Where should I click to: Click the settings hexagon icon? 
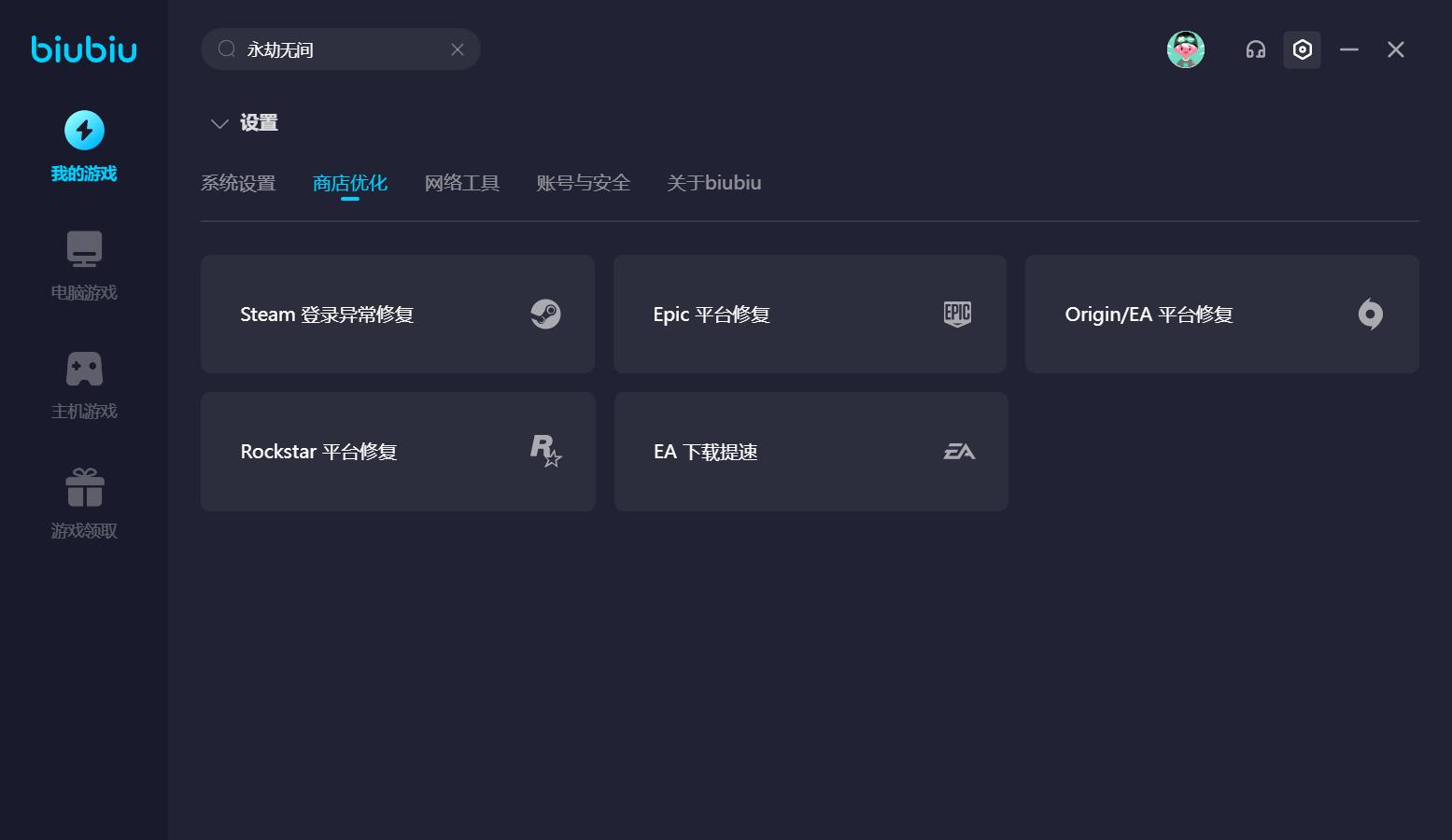click(x=1303, y=49)
